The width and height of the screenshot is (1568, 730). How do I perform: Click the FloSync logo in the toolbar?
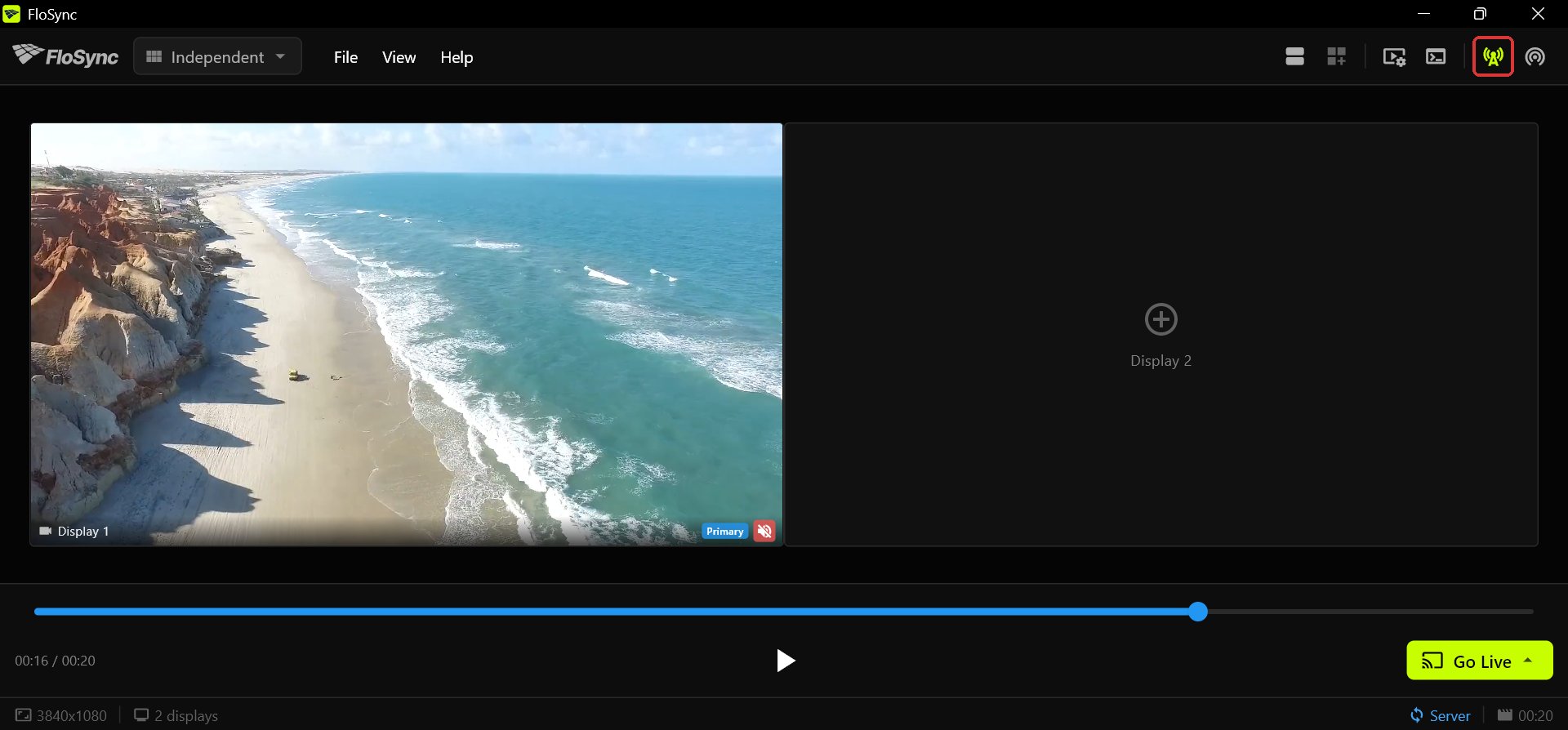[65, 56]
